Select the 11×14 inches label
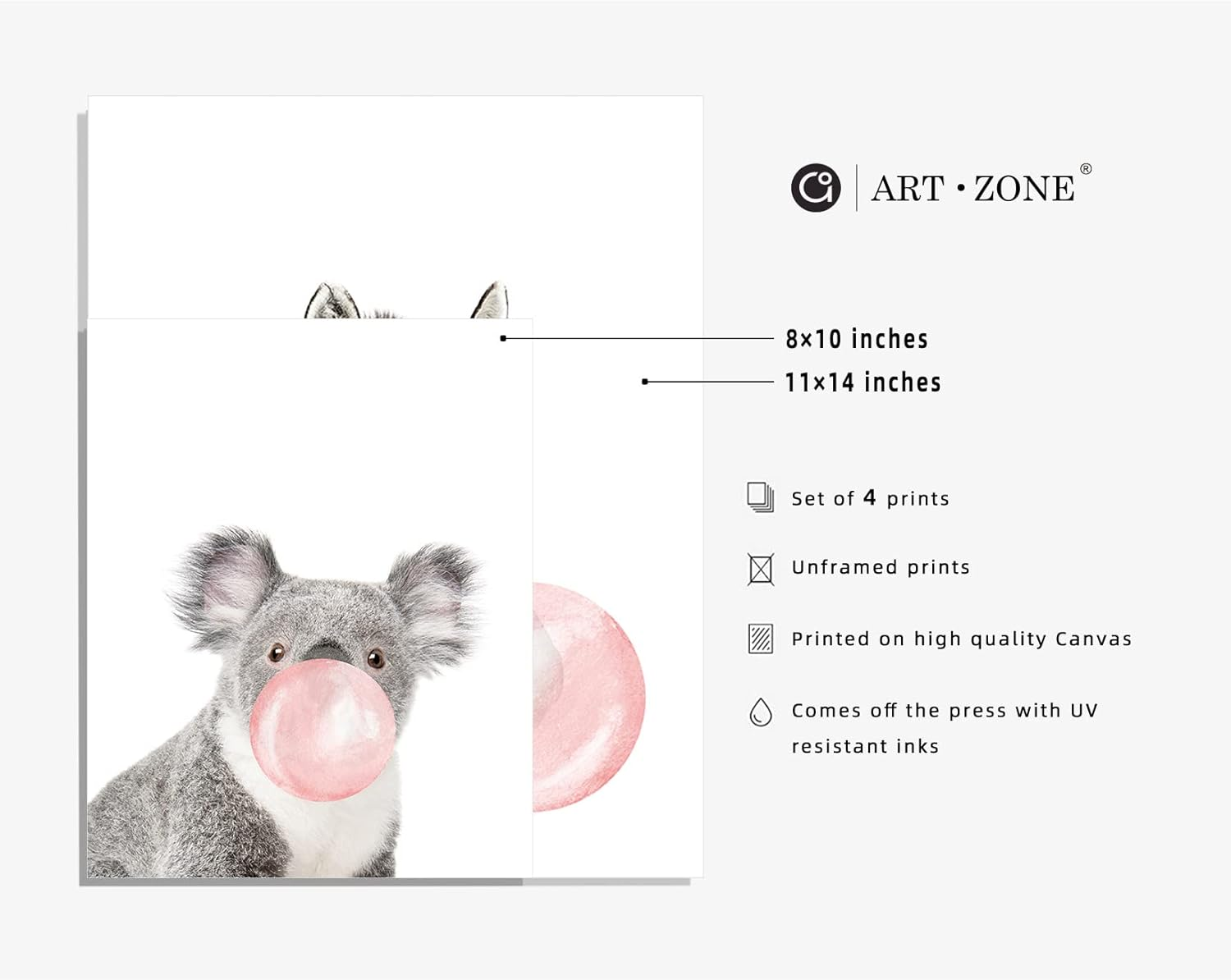 click(x=863, y=382)
